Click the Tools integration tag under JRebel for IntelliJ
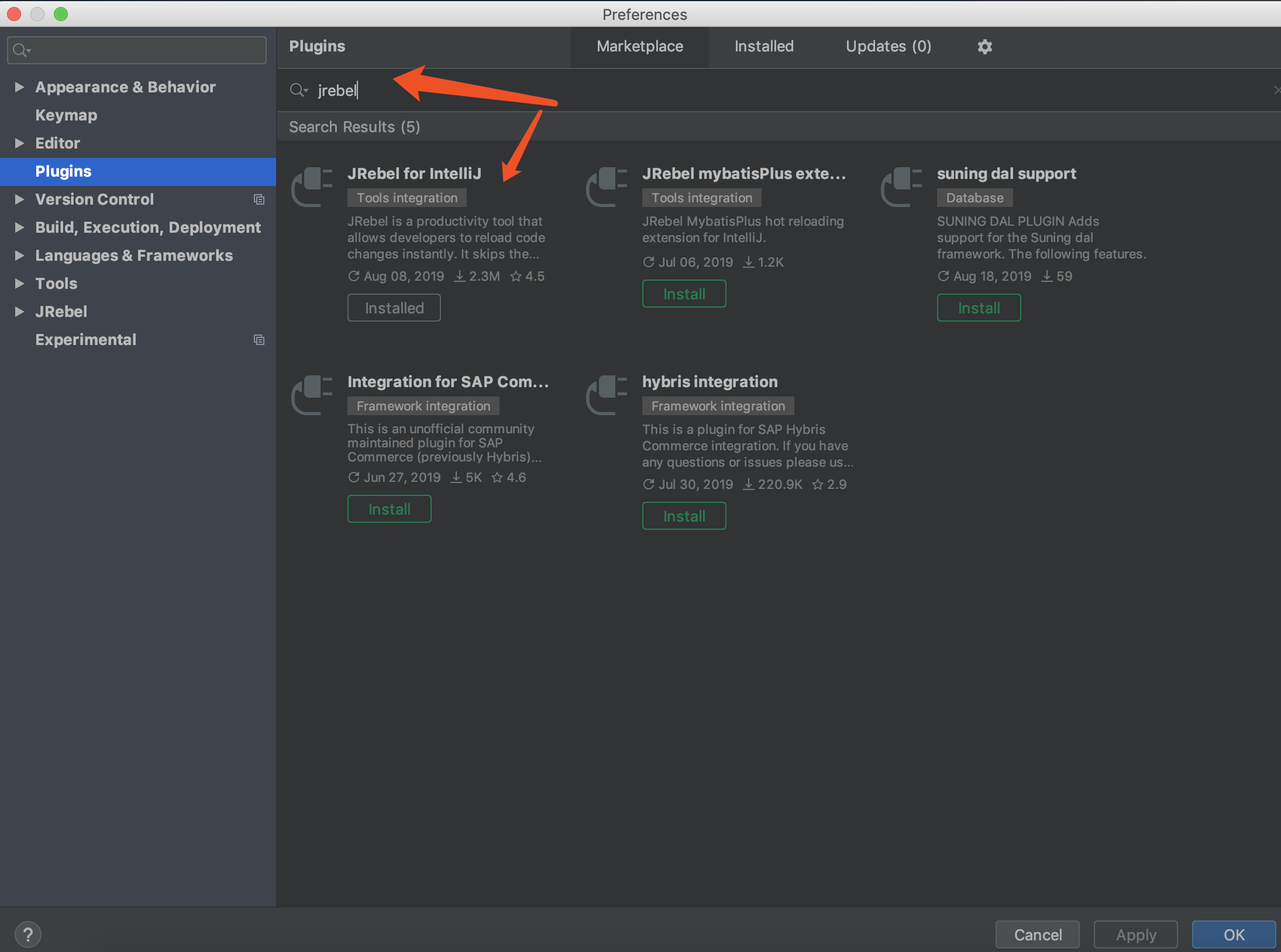This screenshot has width=1281, height=952. pos(407,198)
